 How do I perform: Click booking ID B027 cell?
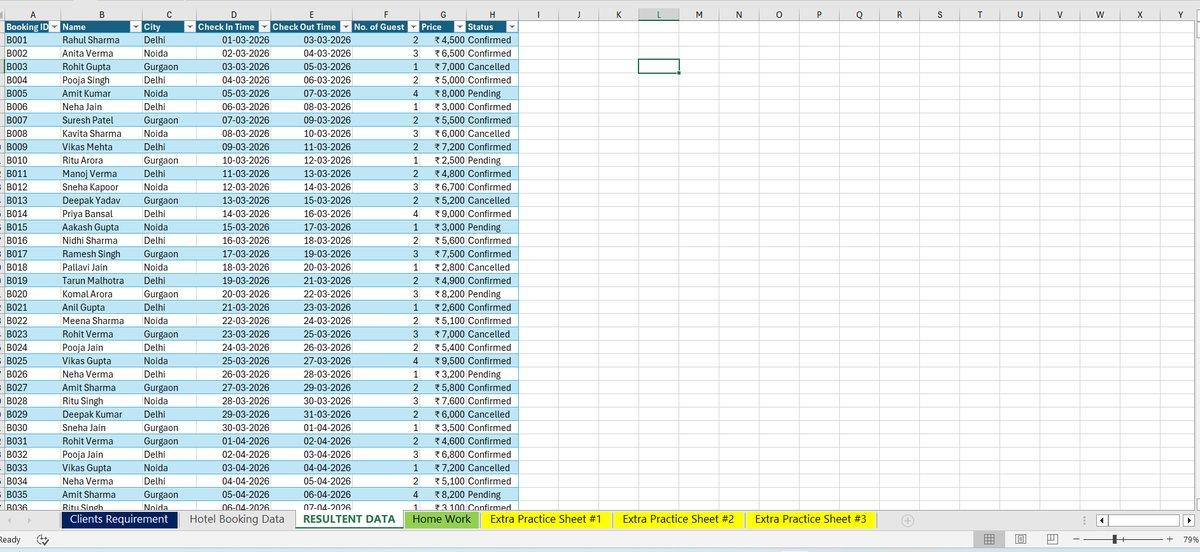31,387
